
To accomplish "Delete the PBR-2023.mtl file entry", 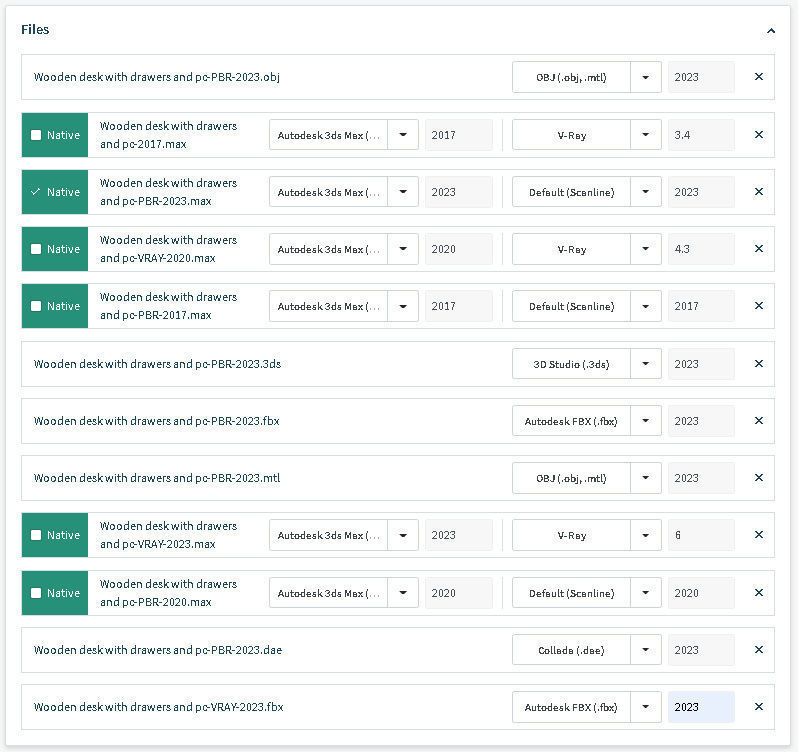I will click(758, 478).
